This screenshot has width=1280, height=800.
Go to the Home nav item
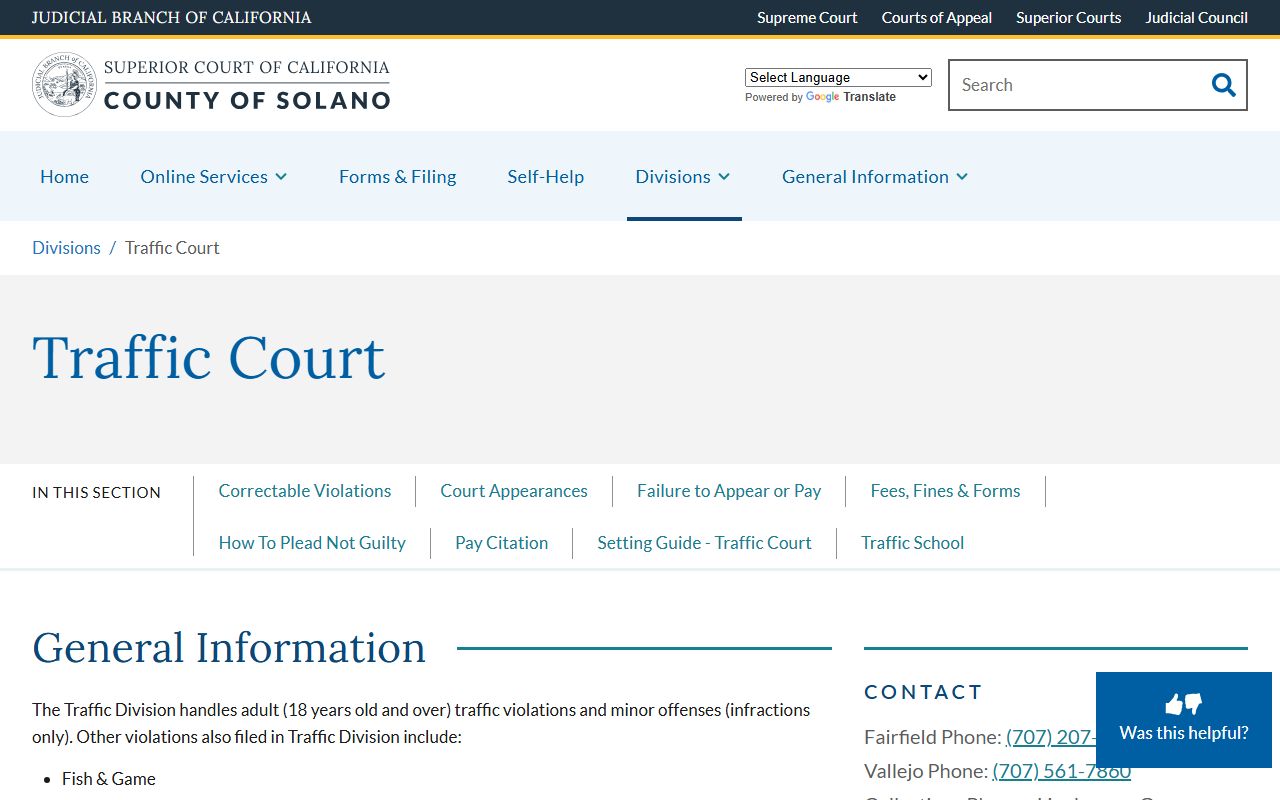pos(64,176)
